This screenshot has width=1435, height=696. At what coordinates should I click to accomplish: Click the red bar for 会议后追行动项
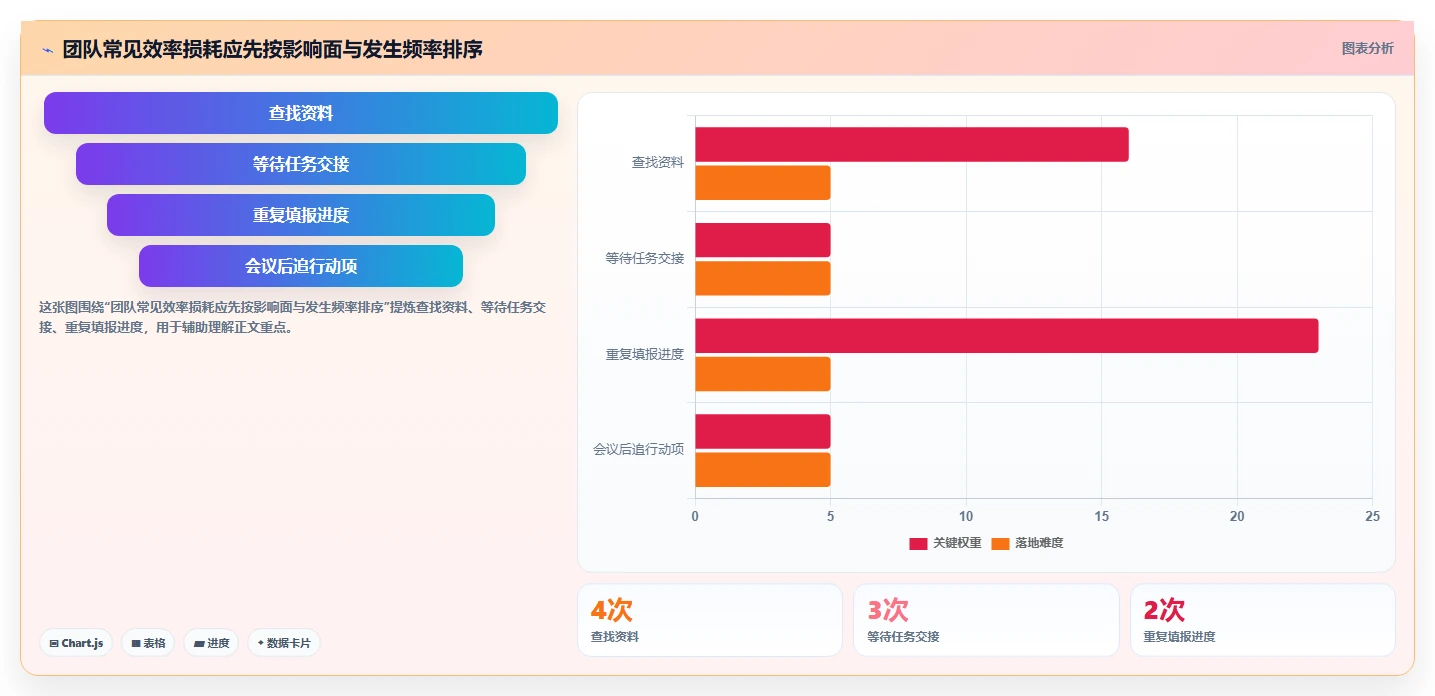763,432
